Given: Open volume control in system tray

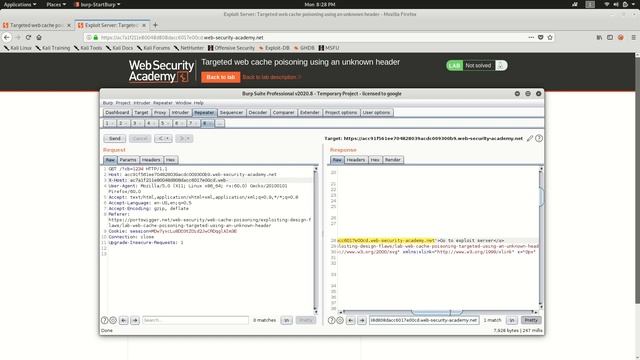Looking at the screenshot, I should [x=616, y=4].
